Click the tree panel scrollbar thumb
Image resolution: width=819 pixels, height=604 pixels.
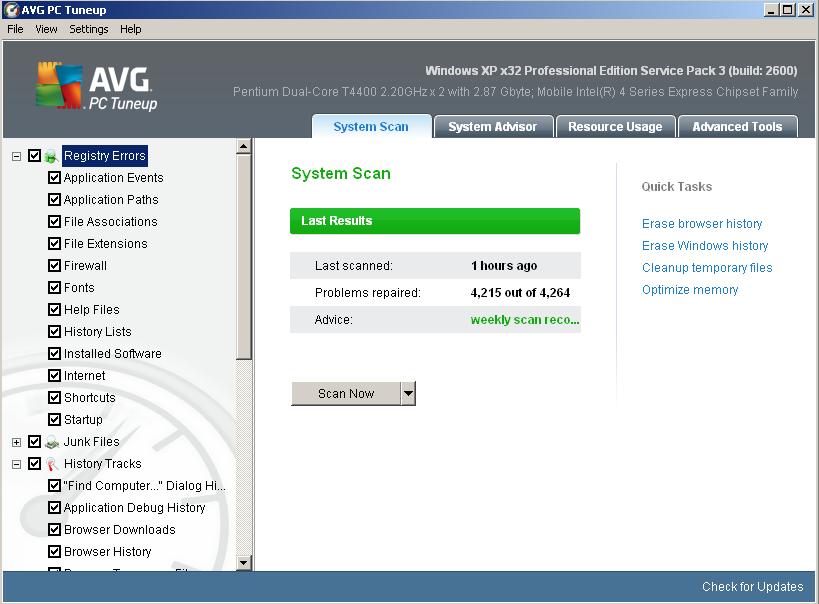coord(243,257)
